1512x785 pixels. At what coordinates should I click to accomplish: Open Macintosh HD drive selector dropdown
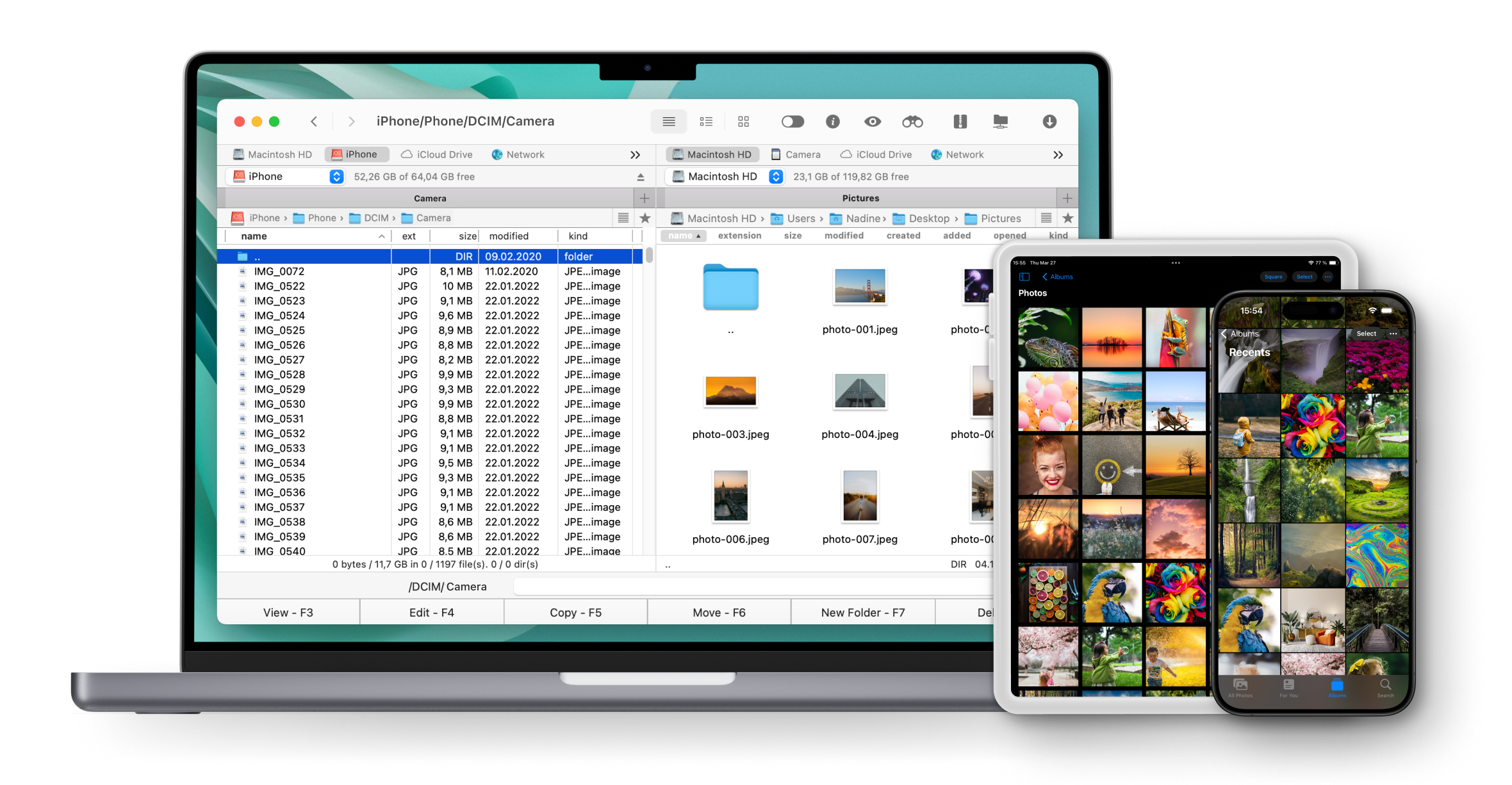coord(725,177)
